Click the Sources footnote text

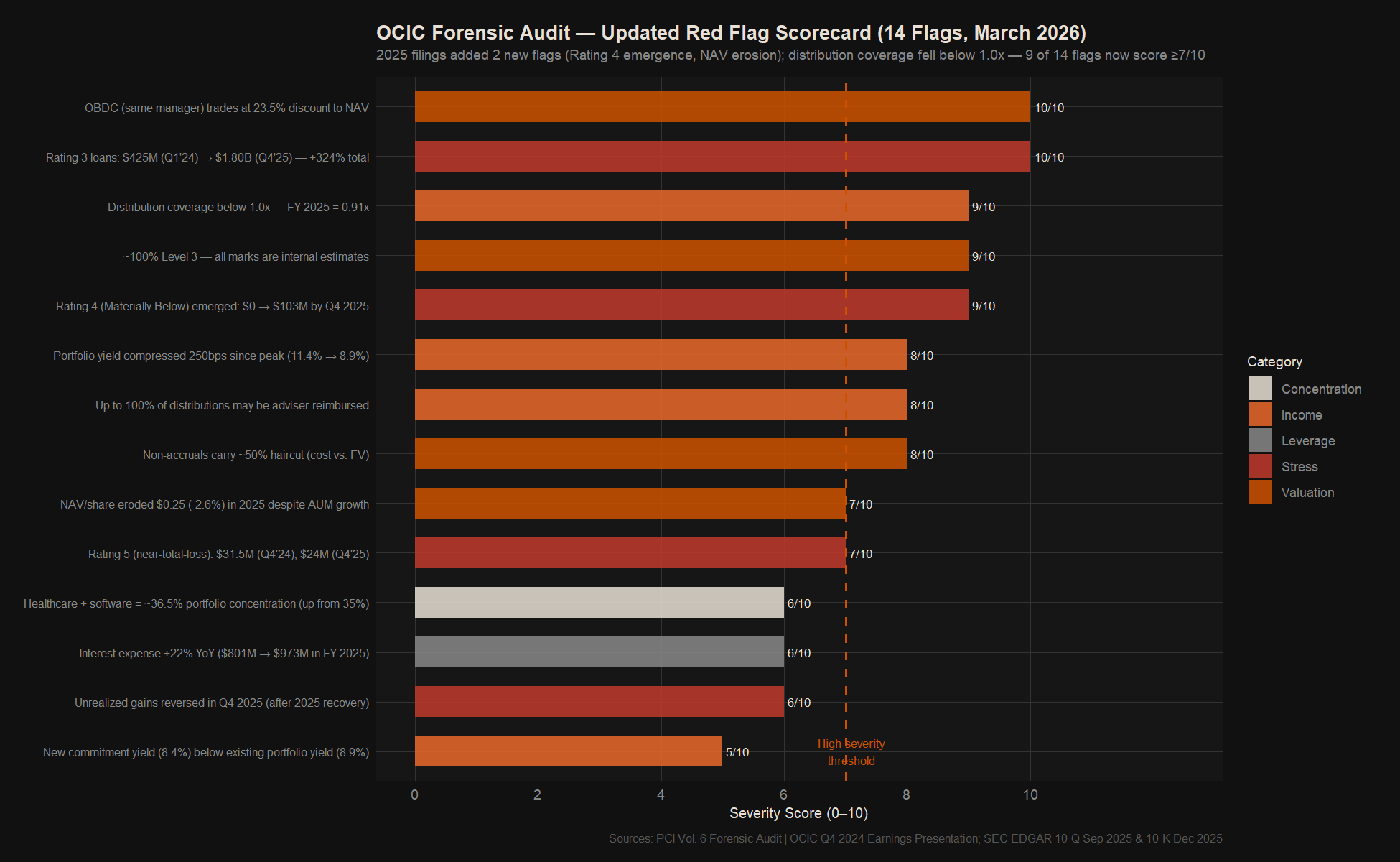click(915, 838)
